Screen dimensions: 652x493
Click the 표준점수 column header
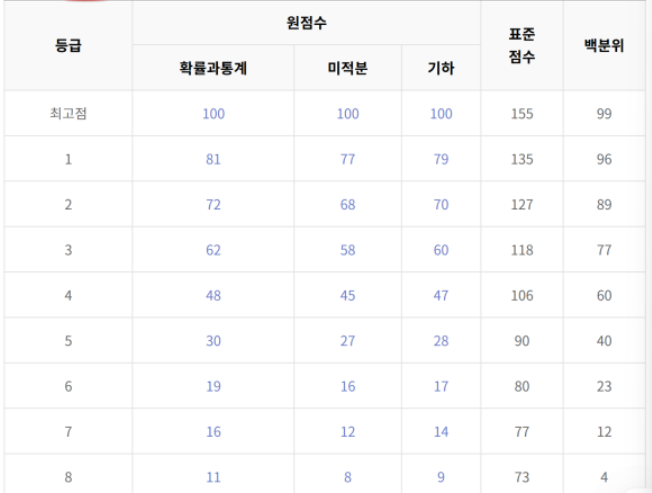click(x=522, y=45)
